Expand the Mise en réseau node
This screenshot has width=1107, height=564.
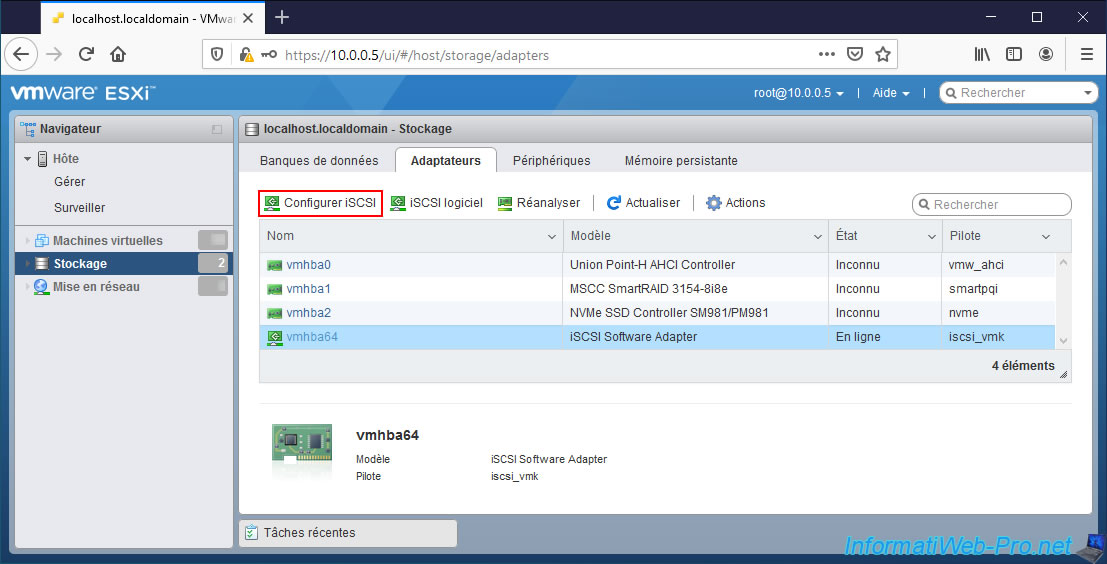[x=28, y=287]
